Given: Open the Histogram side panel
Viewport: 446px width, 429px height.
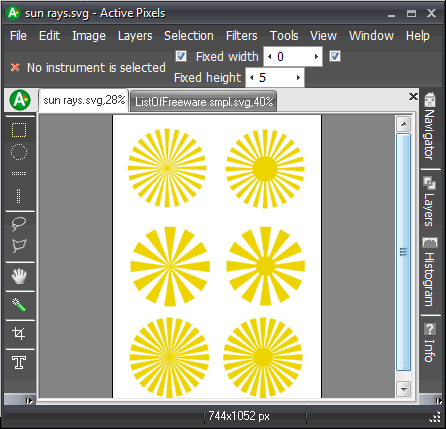Looking at the screenshot, I should click(429, 272).
